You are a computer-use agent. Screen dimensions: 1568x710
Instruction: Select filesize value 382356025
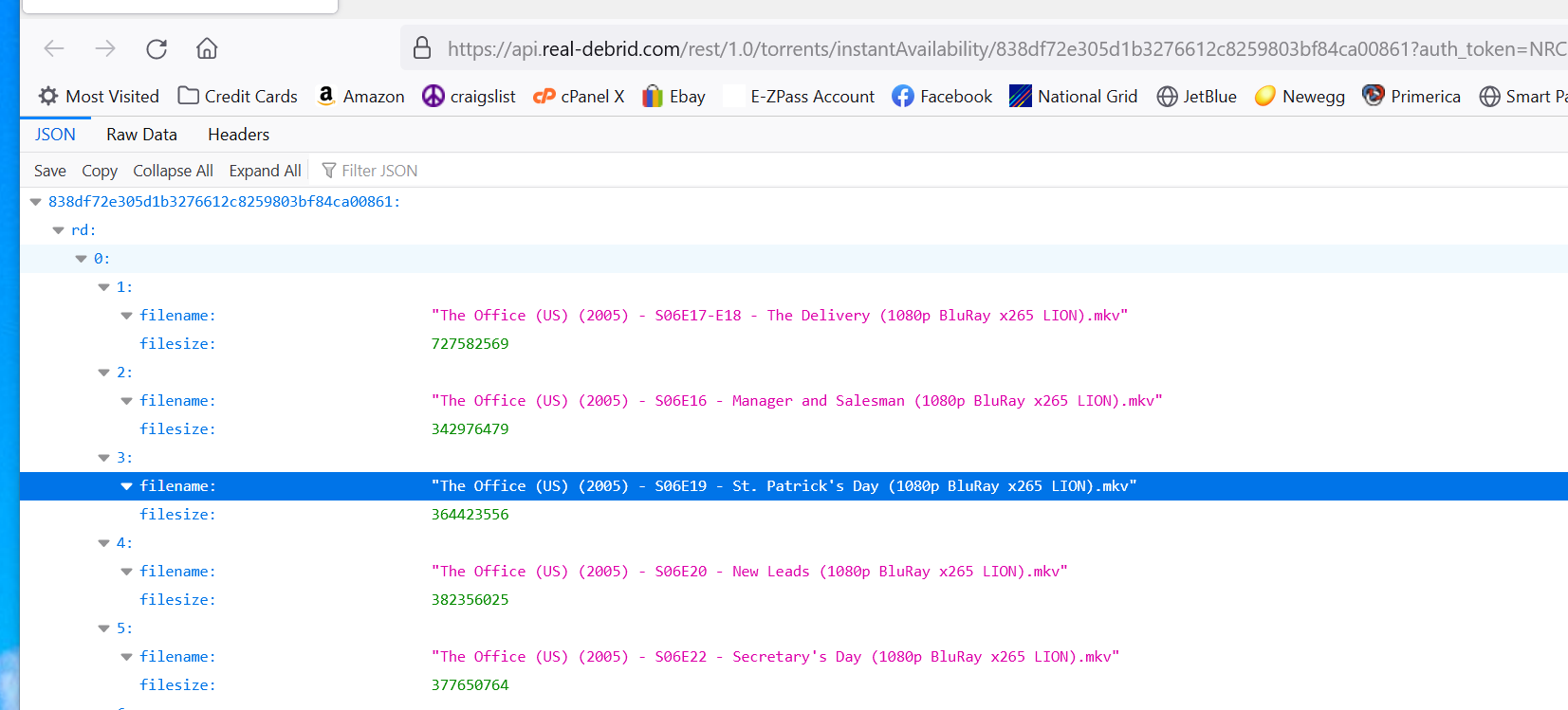tap(470, 600)
